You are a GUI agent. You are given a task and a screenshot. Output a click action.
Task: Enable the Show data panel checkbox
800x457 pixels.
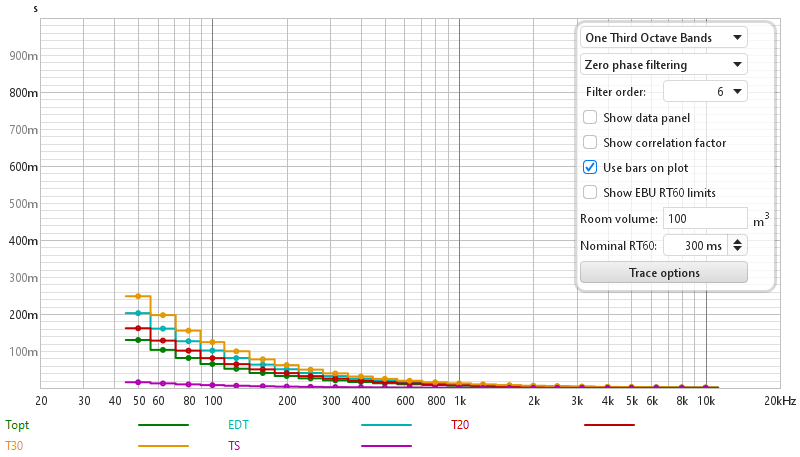click(x=590, y=117)
